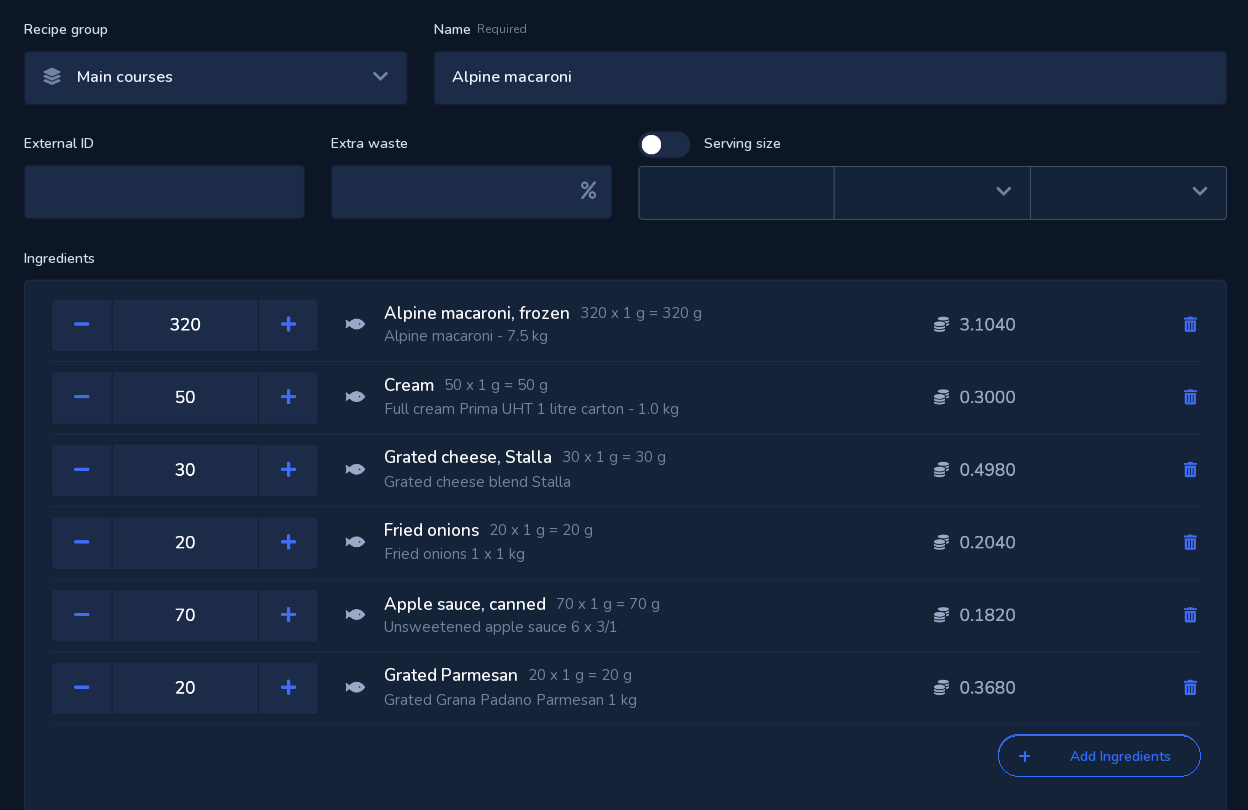Screen dimensions: 1248x810
Task: Increase quantity for Apple sauce, canned
Action: (x=288, y=615)
